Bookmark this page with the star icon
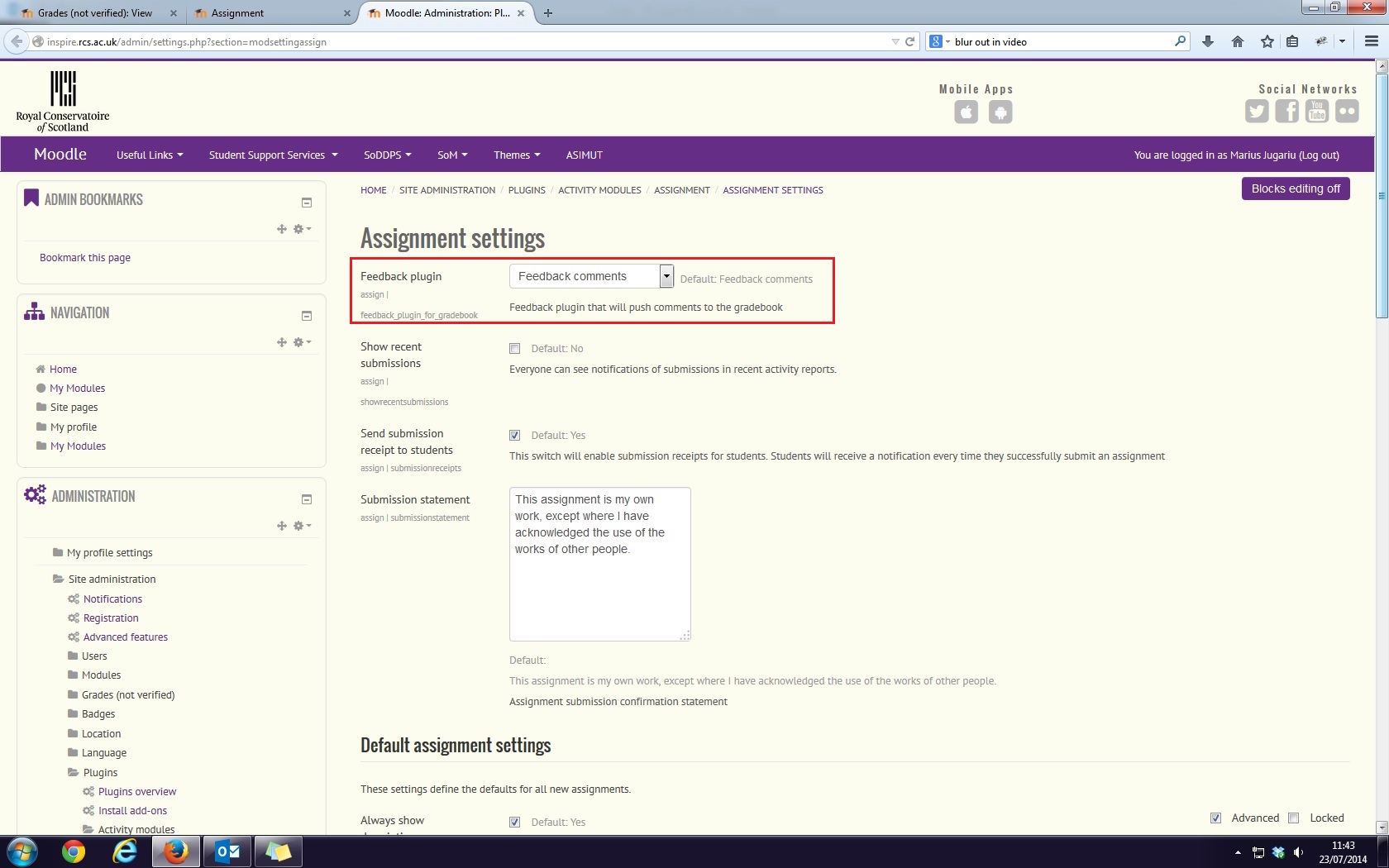 (x=1267, y=41)
